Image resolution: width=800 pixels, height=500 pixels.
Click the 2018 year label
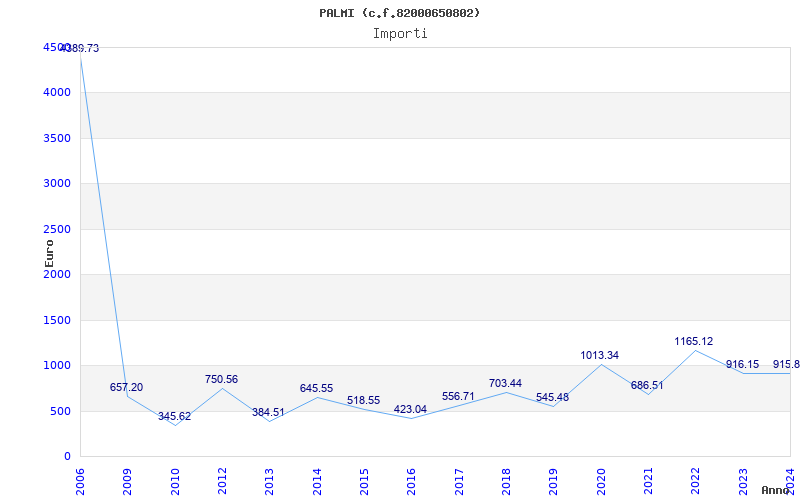point(506,482)
